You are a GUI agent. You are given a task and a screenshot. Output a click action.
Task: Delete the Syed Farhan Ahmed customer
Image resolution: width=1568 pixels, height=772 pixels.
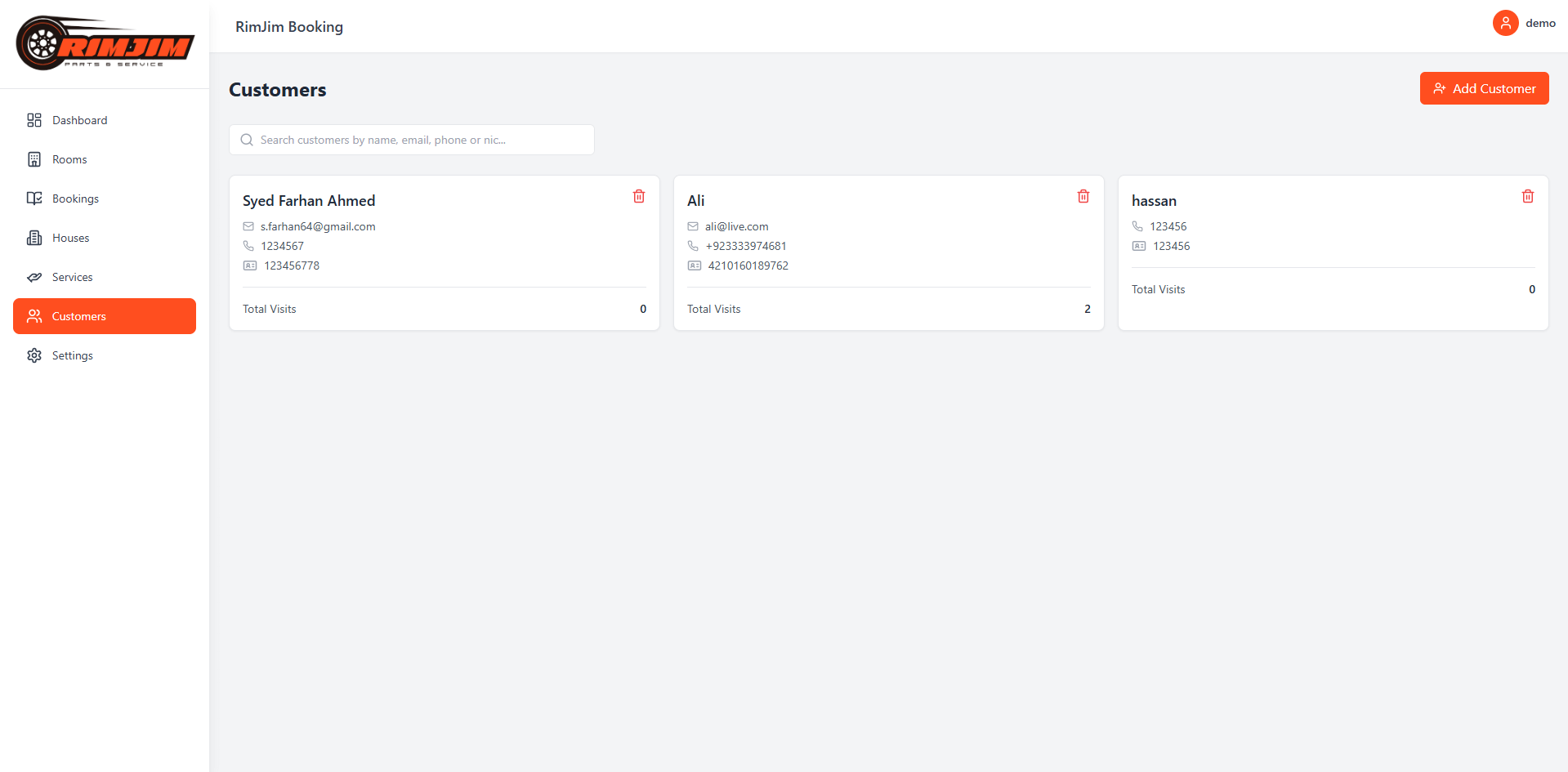(639, 196)
